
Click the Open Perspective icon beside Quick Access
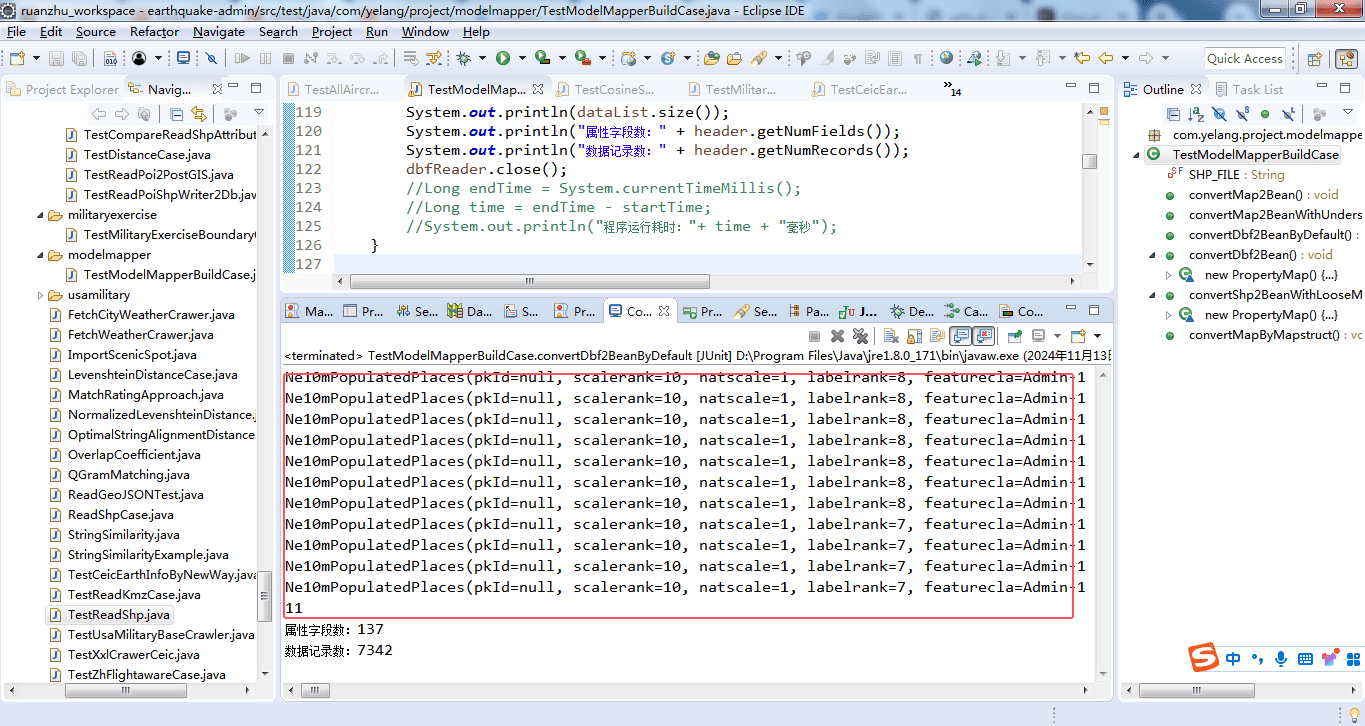coord(1315,59)
